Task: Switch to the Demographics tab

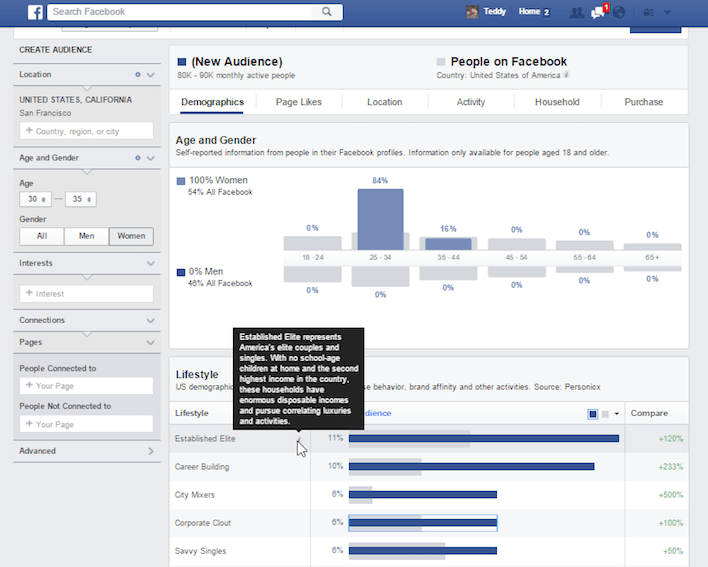Action: (x=212, y=102)
